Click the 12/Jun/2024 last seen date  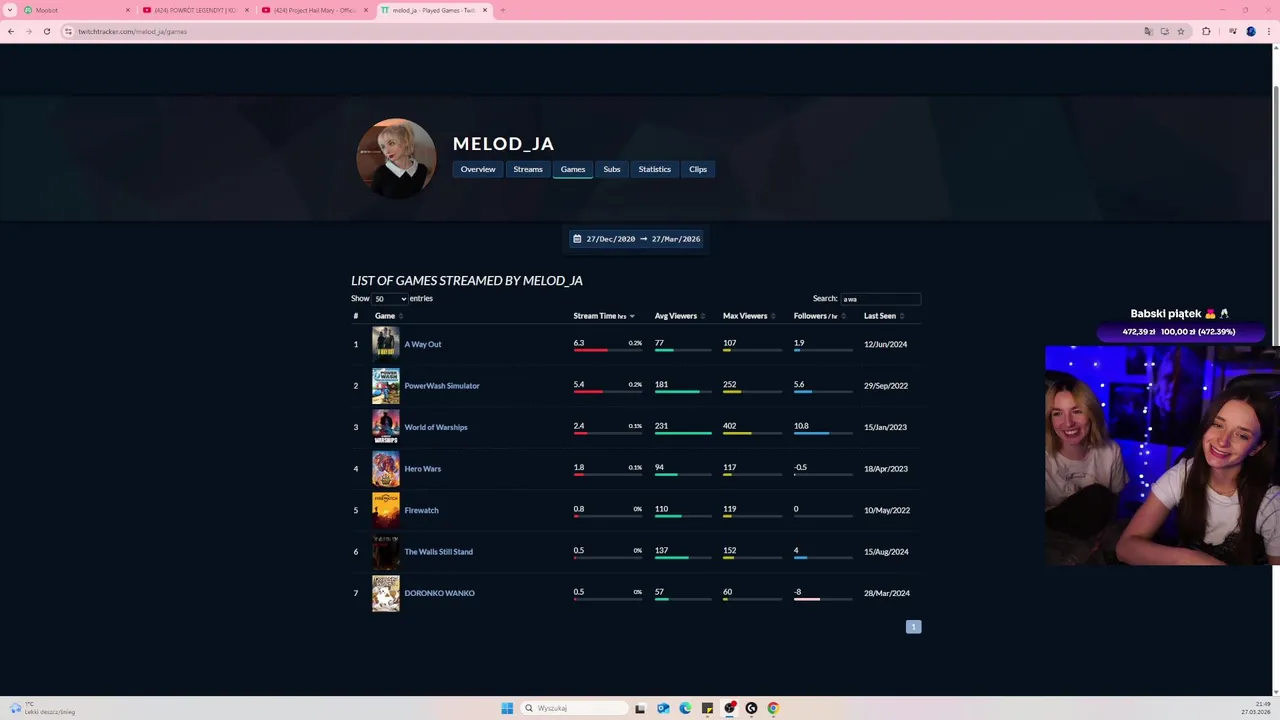(x=886, y=344)
